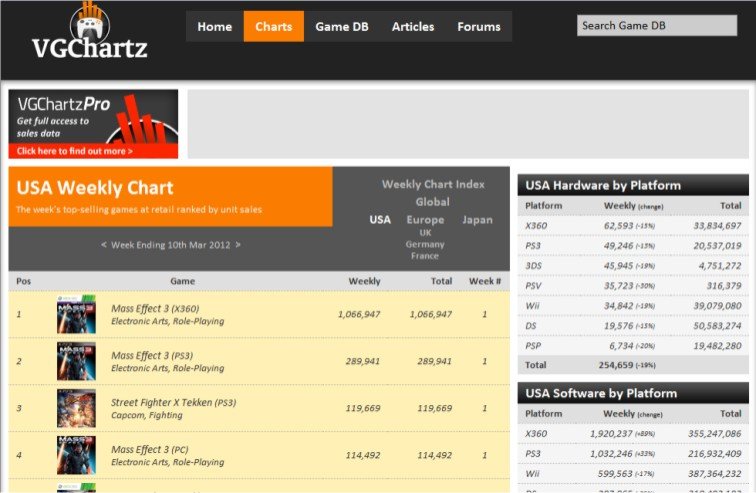
Task: Switch to the Japan chart
Action: (477, 220)
